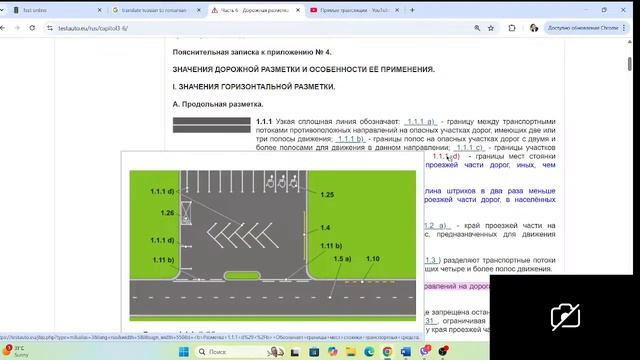Close the translate russian to romanian tab
Viewport: 640px width, 360px height.
click(x=199, y=10)
